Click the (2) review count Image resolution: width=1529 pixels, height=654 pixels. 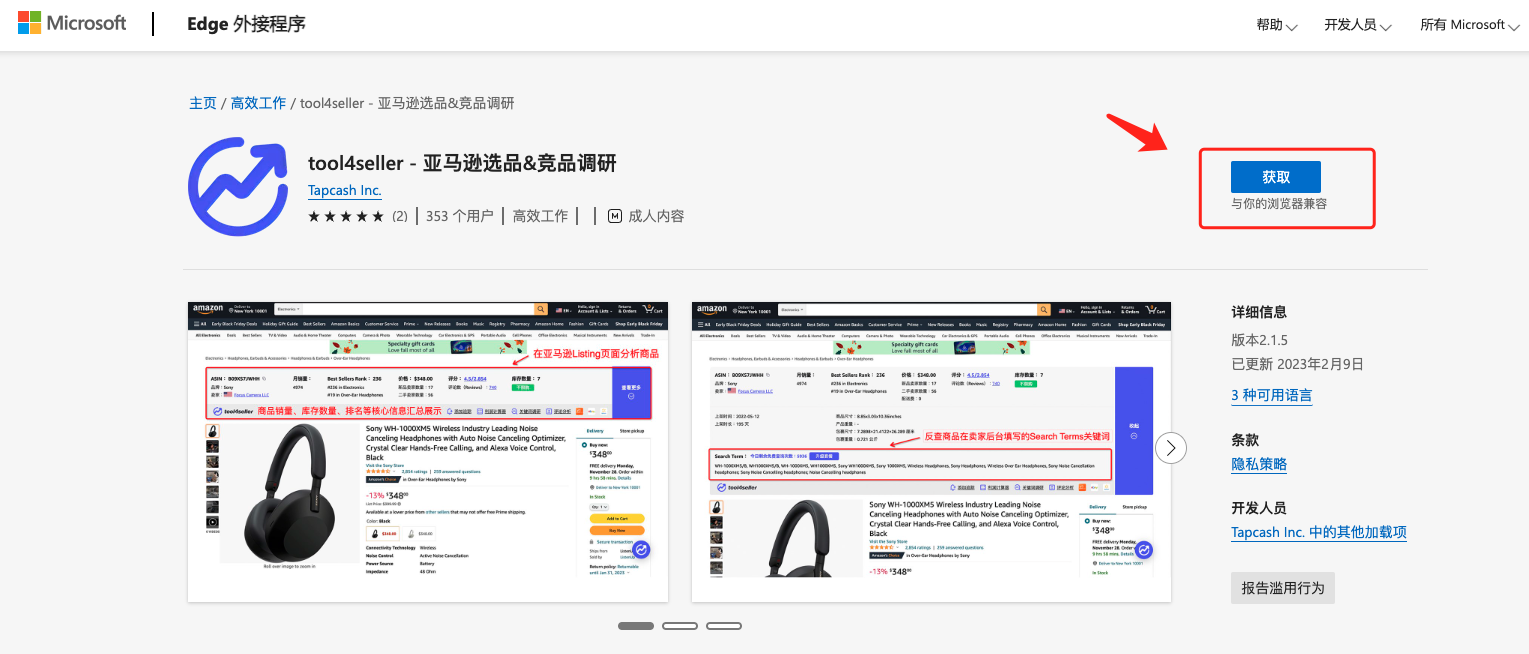pyautogui.click(x=399, y=216)
